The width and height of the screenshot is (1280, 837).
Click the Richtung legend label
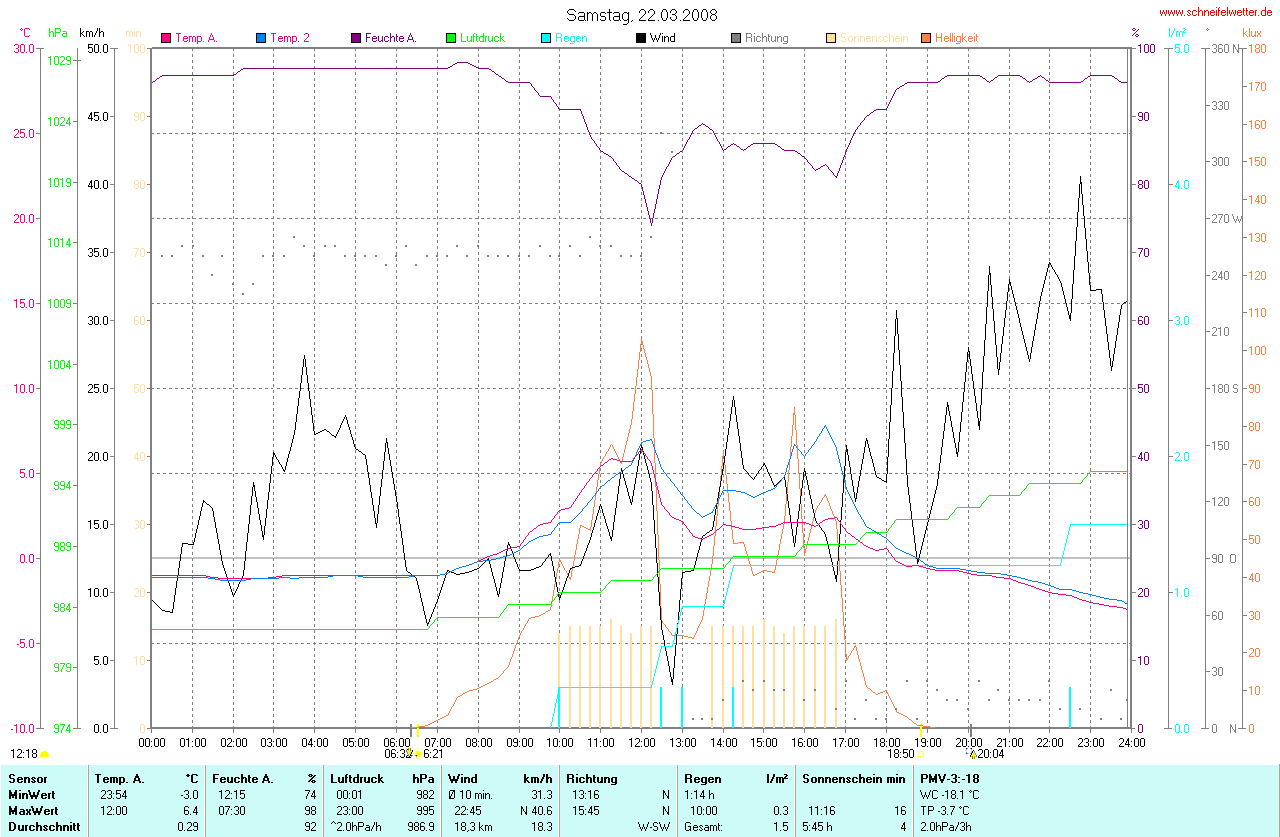[767, 38]
